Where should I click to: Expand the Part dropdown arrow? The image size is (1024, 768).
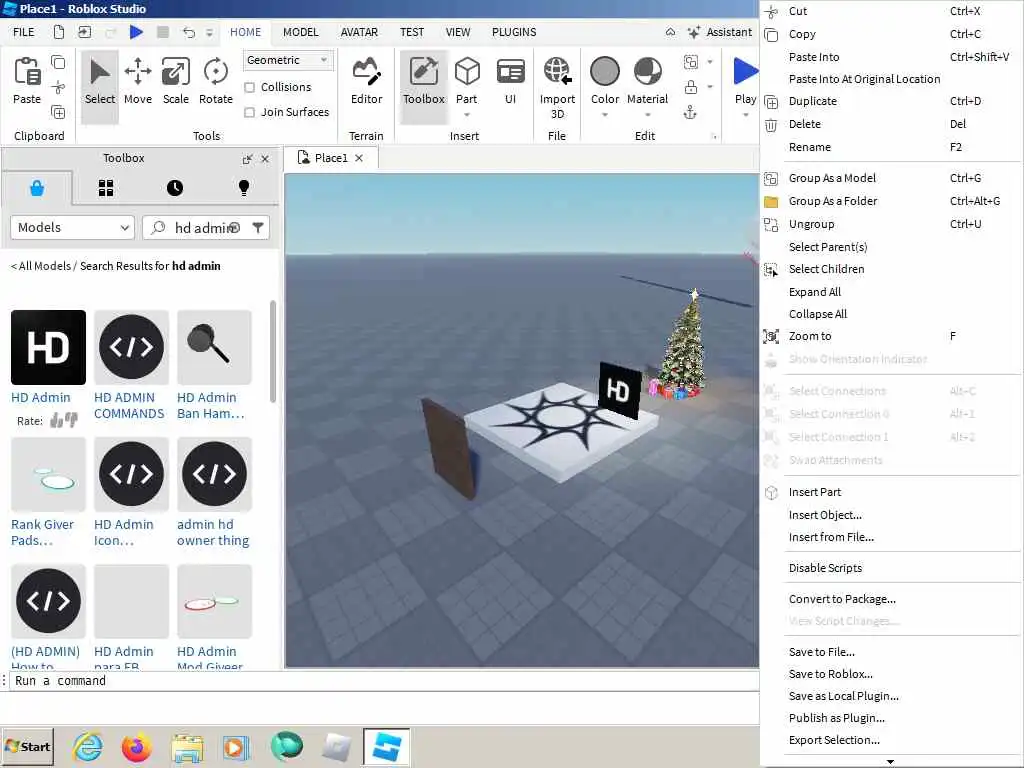467,115
